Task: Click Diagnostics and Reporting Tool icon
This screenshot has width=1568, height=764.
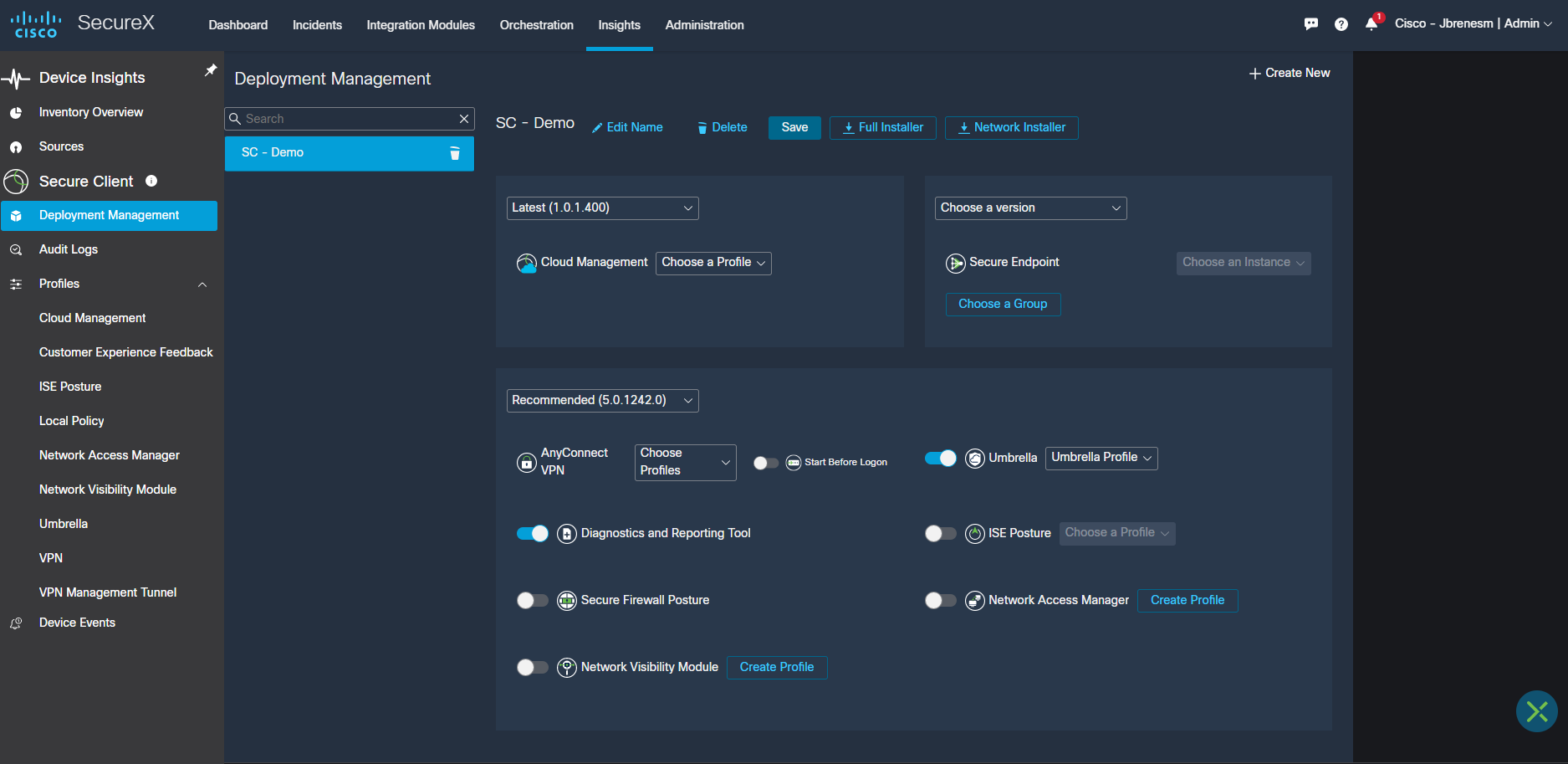Action: (x=567, y=534)
